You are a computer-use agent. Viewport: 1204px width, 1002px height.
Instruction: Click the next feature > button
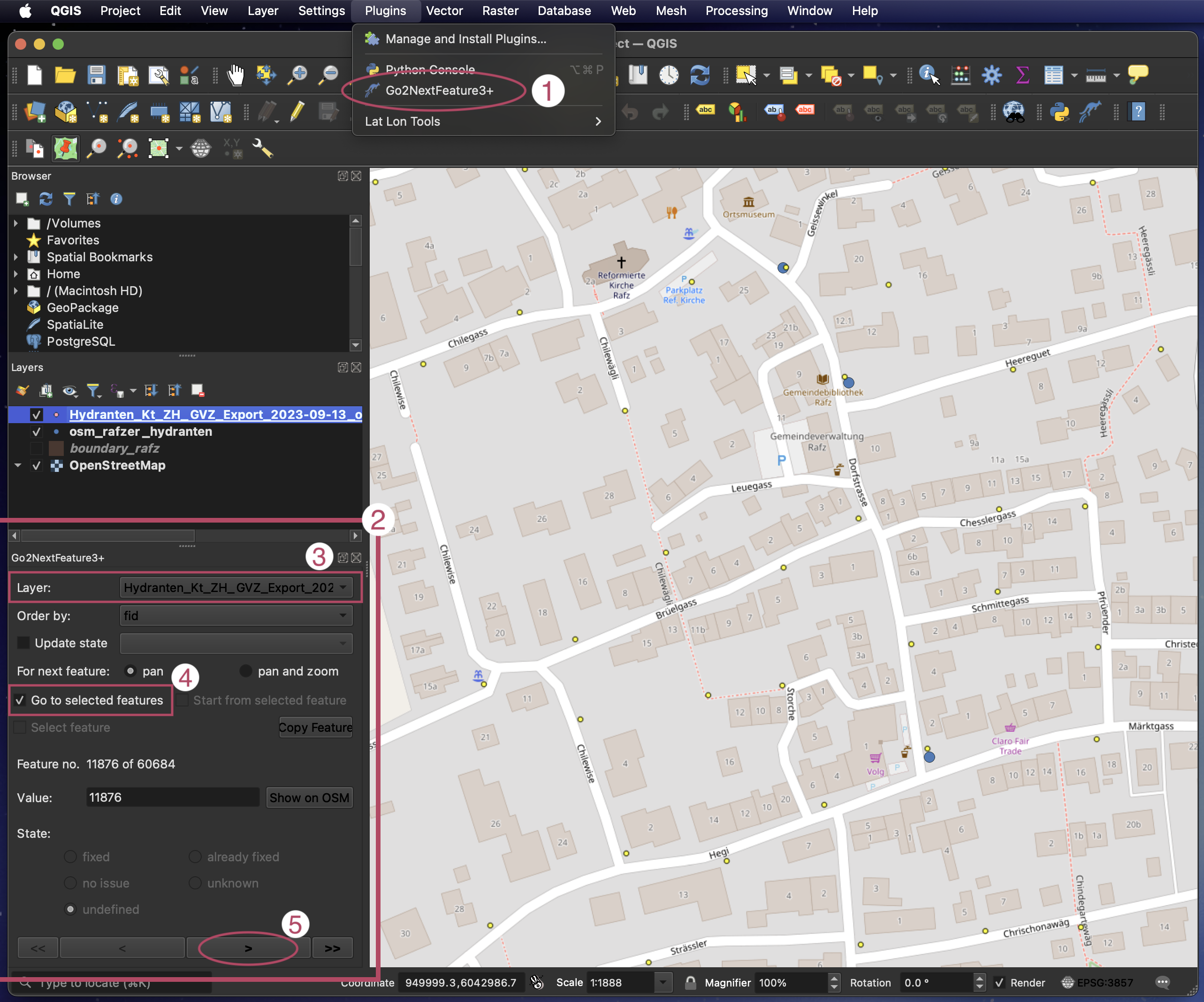point(248,948)
